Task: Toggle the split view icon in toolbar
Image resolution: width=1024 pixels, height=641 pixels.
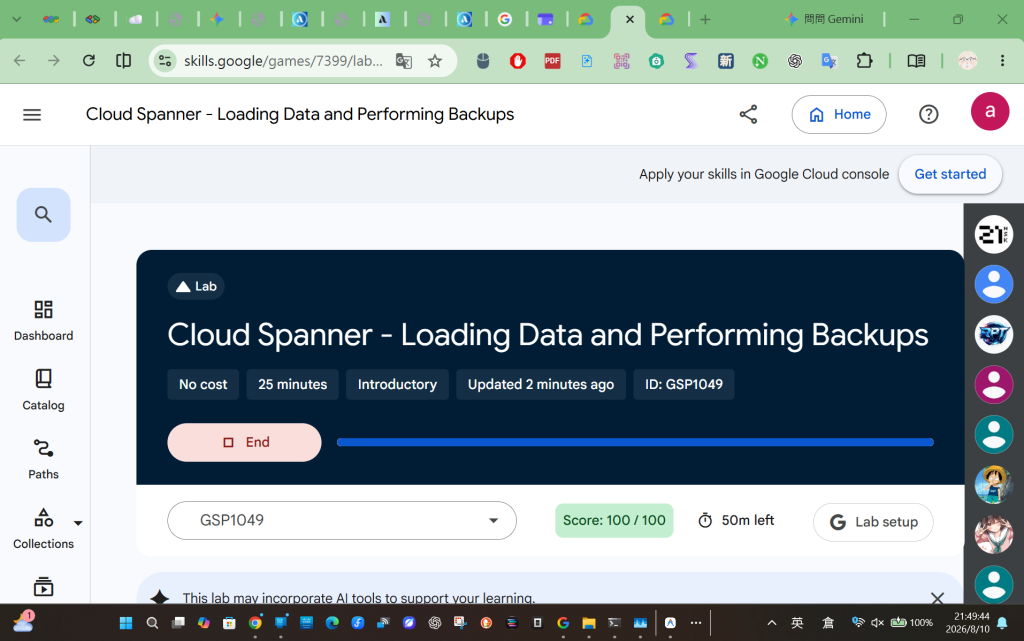Action: coord(123,61)
